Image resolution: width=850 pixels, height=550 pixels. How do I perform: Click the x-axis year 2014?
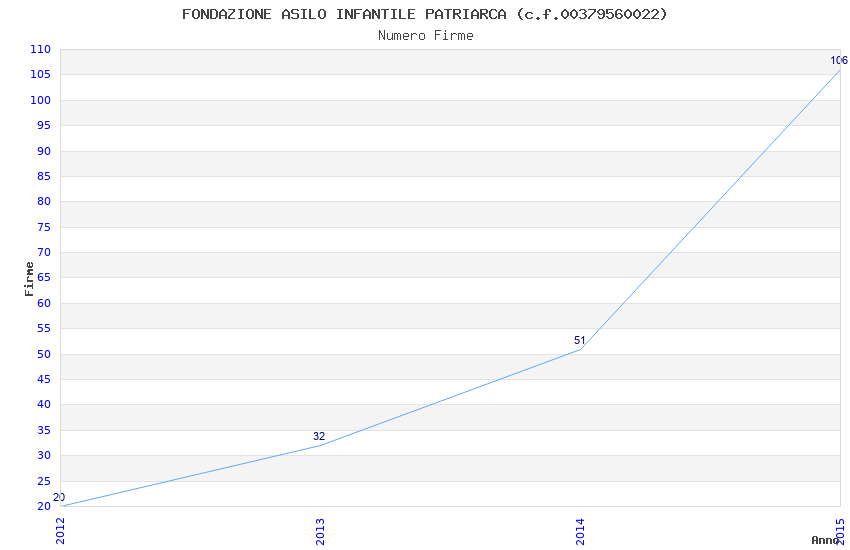tap(580, 531)
